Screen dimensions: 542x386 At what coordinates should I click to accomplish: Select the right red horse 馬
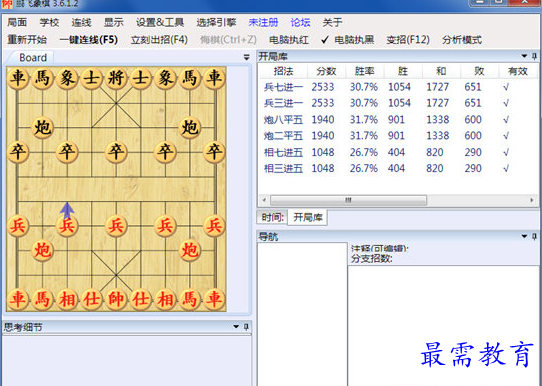(x=190, y=299)
